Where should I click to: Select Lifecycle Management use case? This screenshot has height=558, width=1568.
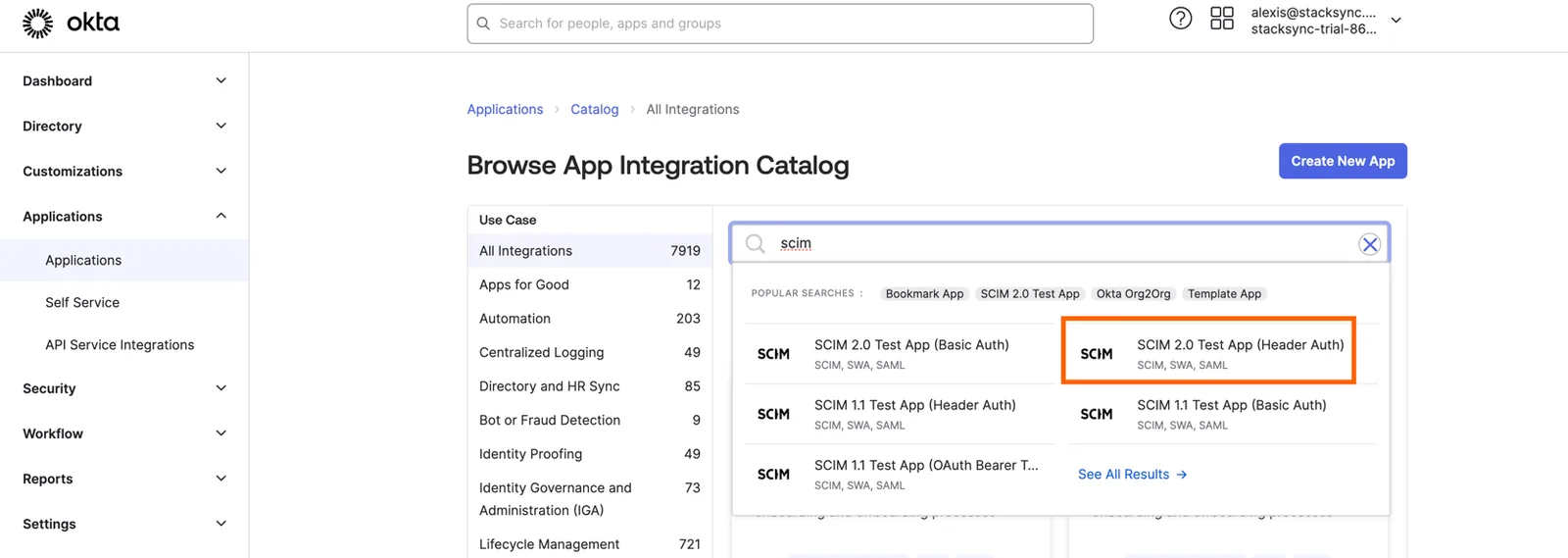click(x=589, y=544)
